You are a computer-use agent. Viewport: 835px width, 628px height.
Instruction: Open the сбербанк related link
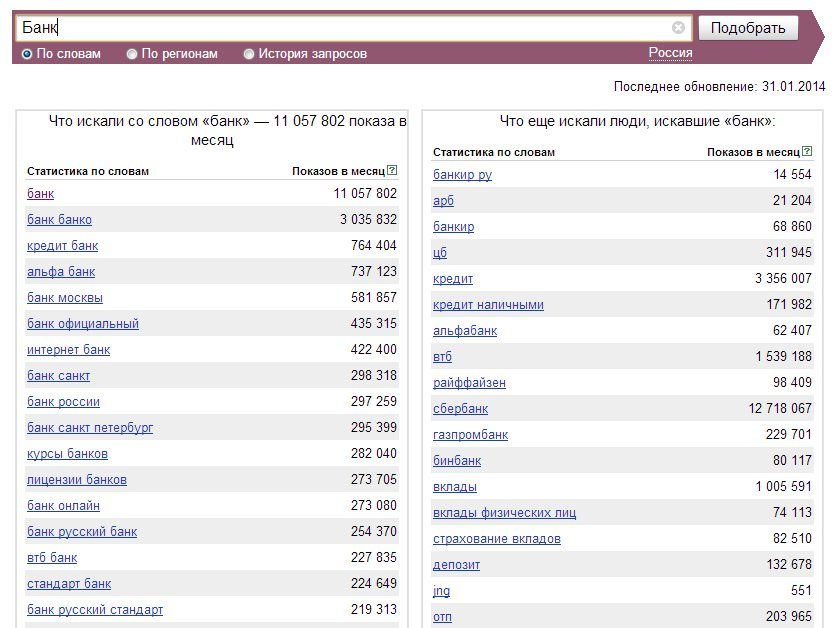461,409
